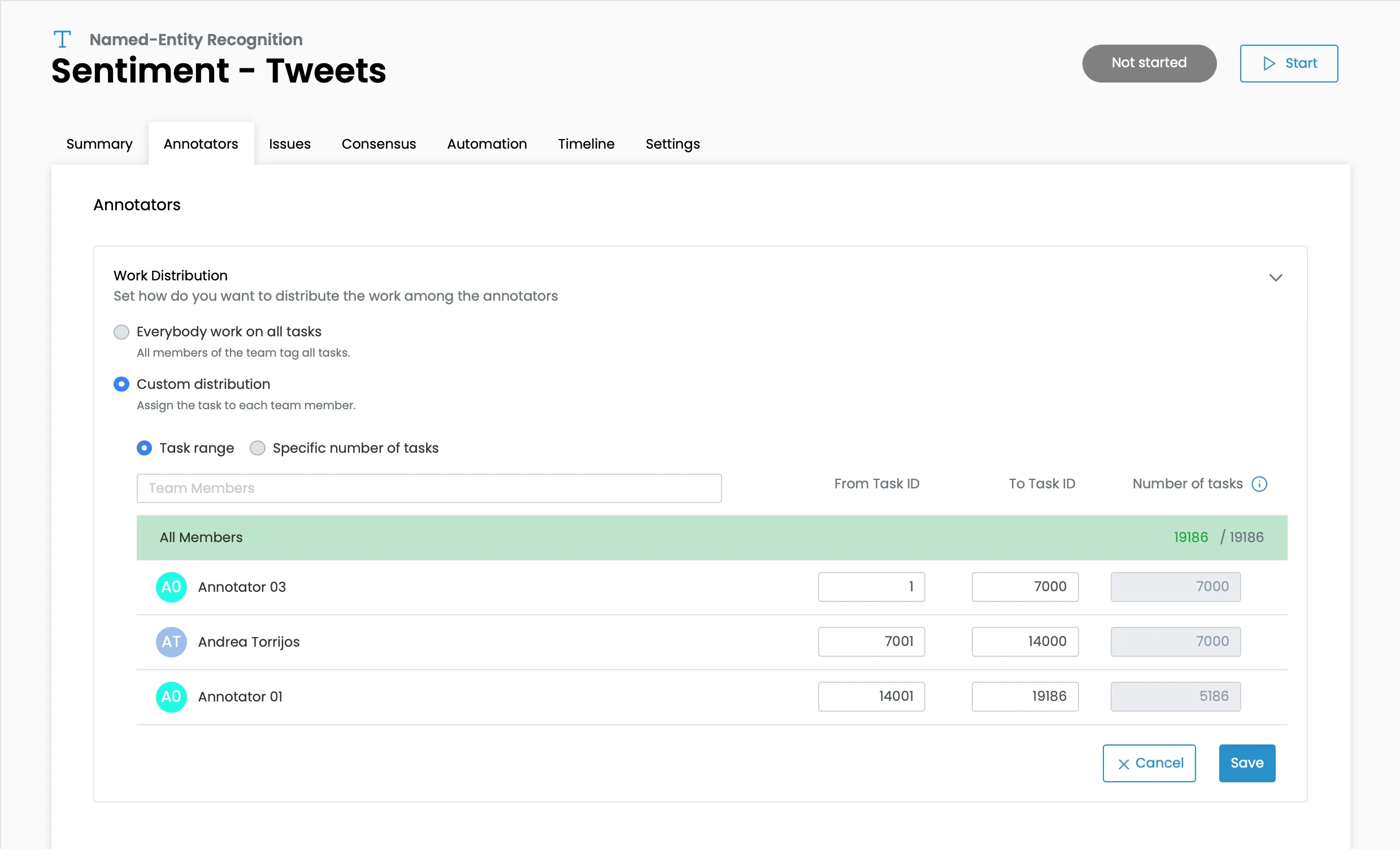Edit From Task ID for Annotator 03
This screenshot has height=849, width=1400.
pos(872,587)
